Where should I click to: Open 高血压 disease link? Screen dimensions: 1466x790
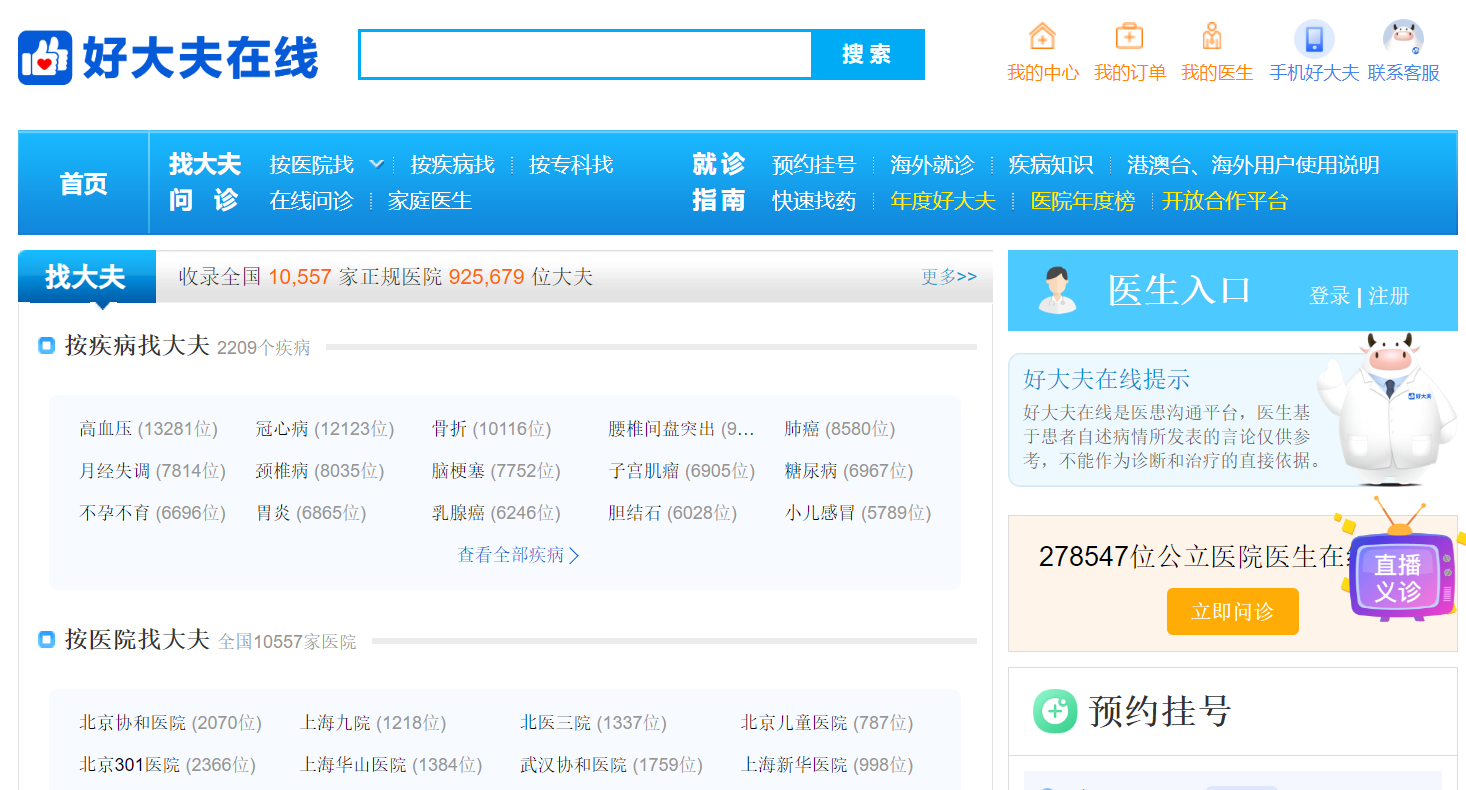click(106, 429)
